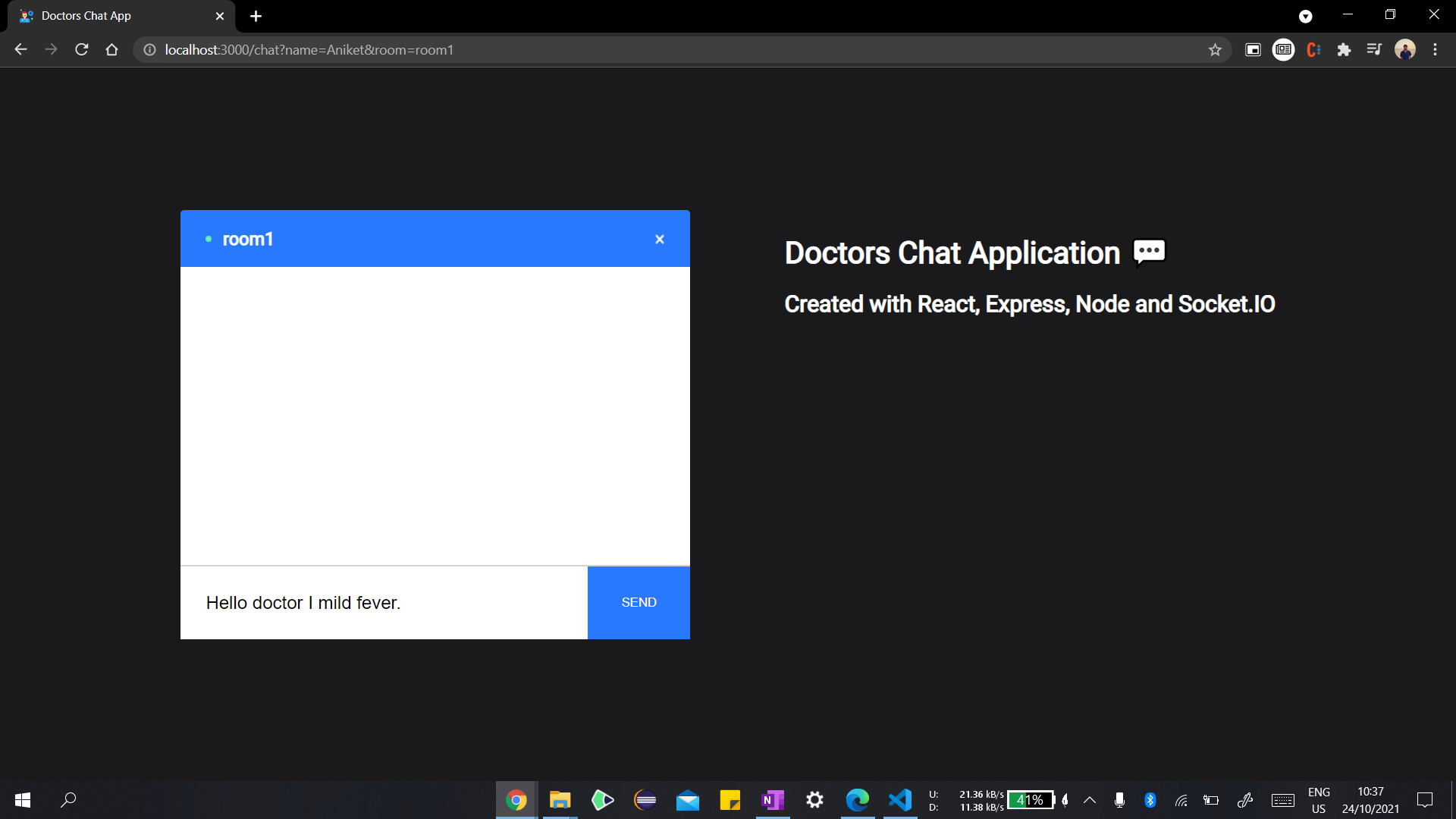Screen dimensions: 1456x819
Task: Show hidden system tray icons
Action: 1090,800
